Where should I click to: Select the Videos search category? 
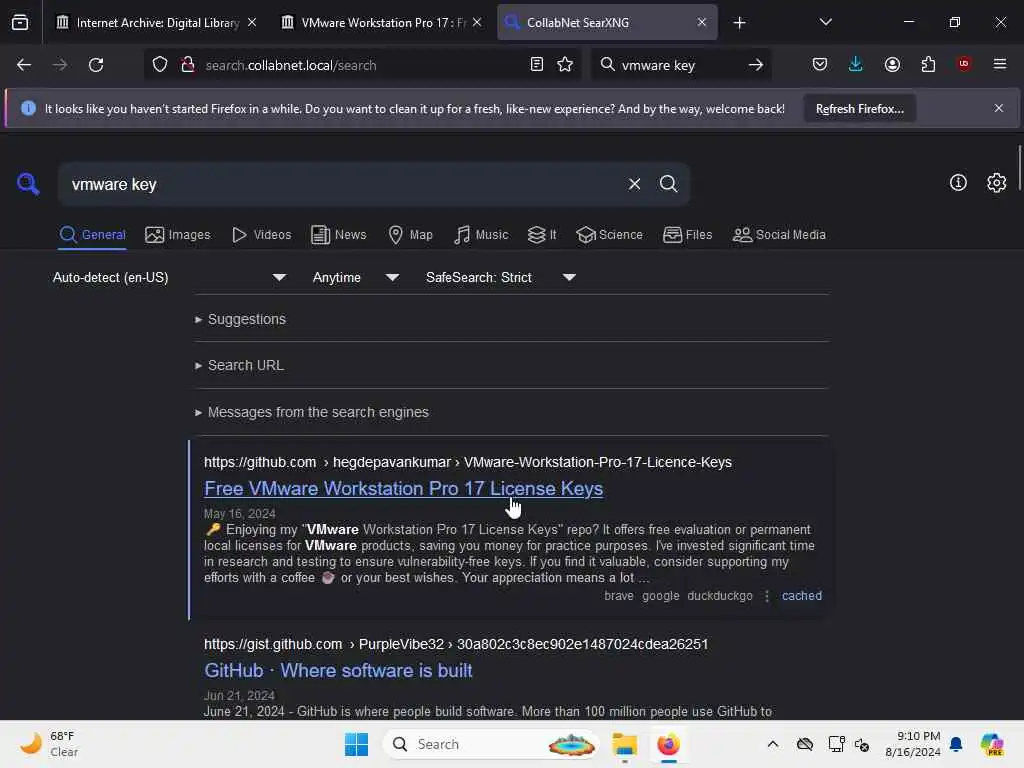[262, 234]
